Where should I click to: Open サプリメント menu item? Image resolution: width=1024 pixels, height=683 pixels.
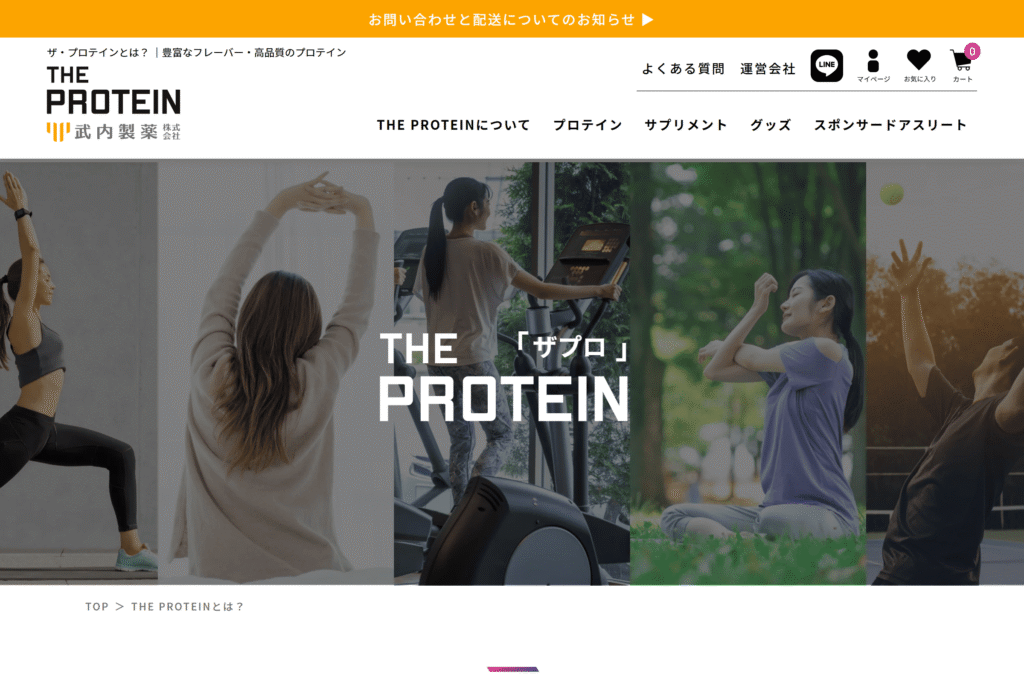(686, 125)
